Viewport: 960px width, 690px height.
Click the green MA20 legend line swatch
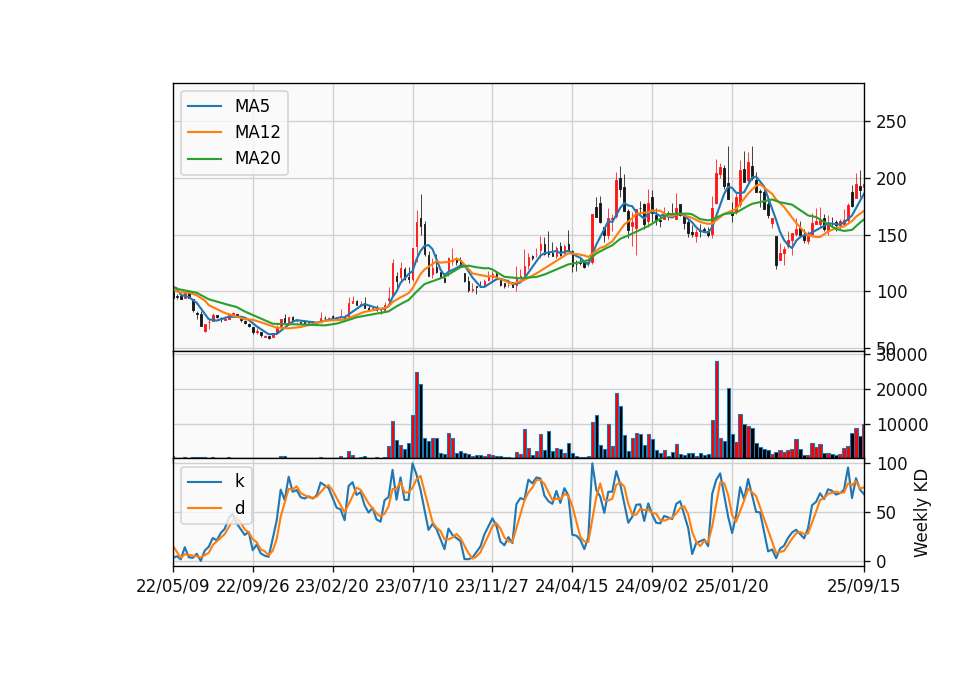point(204,159)
